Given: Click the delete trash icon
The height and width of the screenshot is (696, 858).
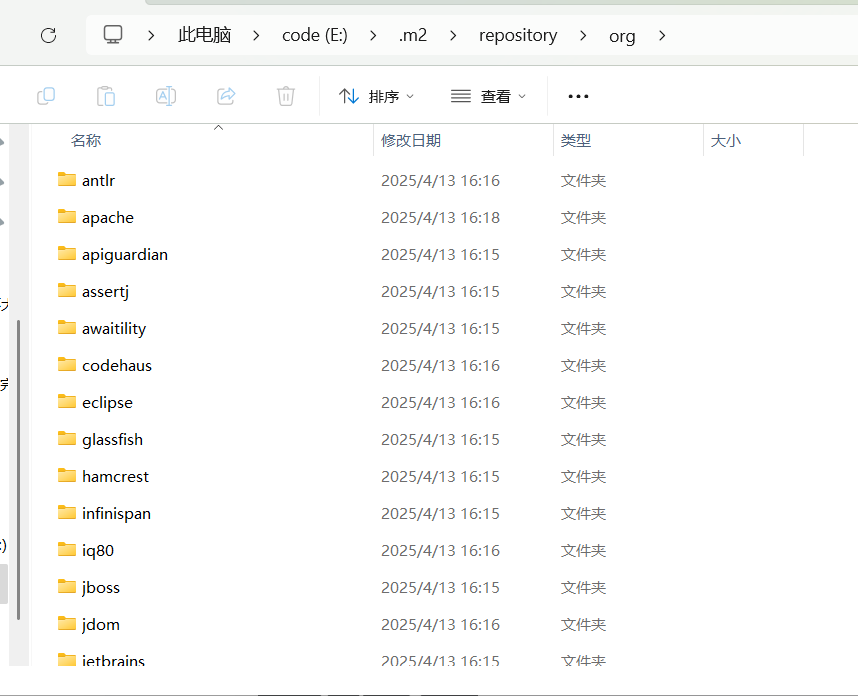Looking at the screenshot, I should [286, 96].
